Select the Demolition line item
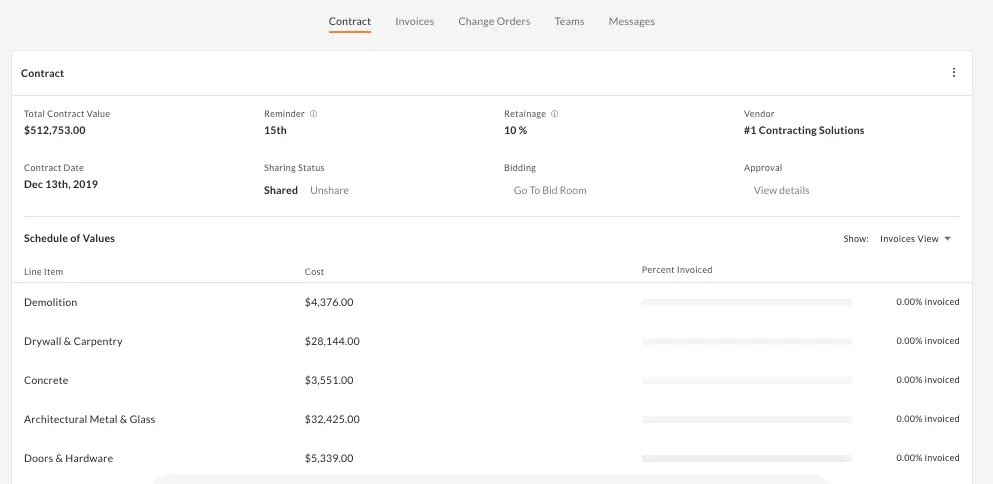The width and height of the screenshot is (993, 484). click(51, 302)
